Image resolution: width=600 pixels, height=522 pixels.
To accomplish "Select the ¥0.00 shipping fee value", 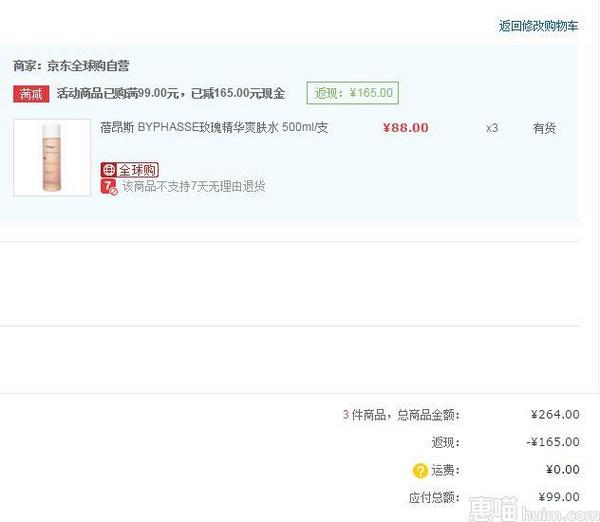I will [x=562, y=470].
